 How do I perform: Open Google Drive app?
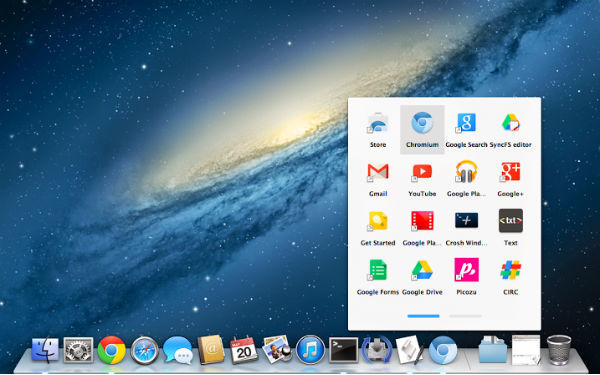click(x=422, y=270)
